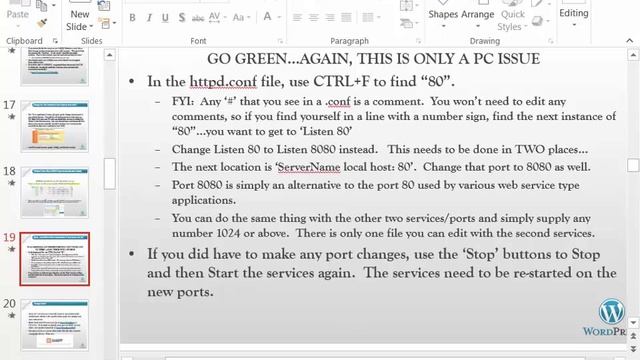Toggle Text Shadow
Viewport: 640px width, 360px height.
182,18
